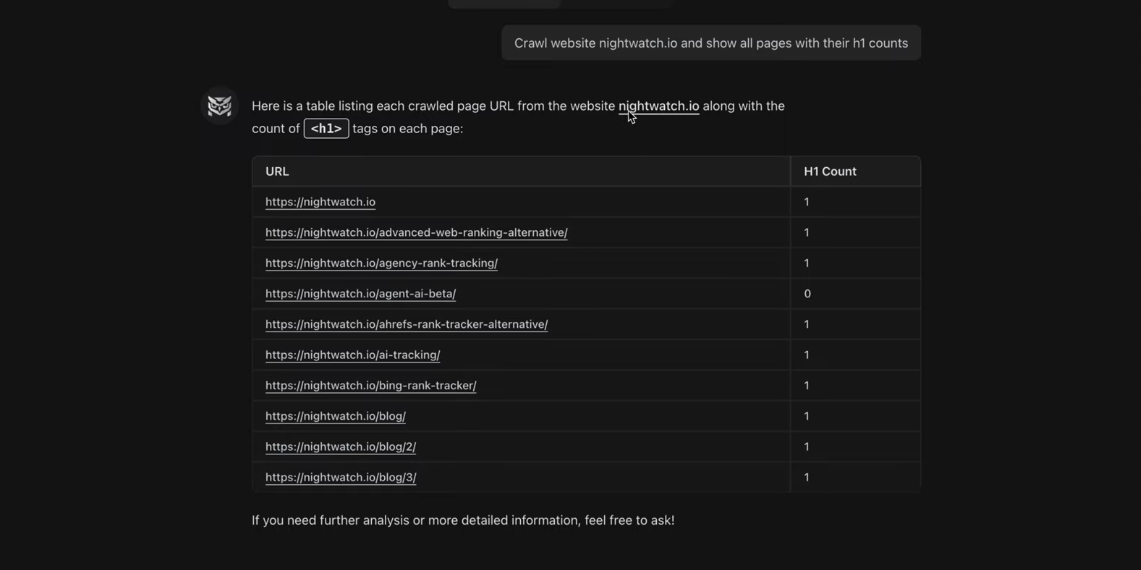Click the URL column header
1141x570 pixels.
277,171
